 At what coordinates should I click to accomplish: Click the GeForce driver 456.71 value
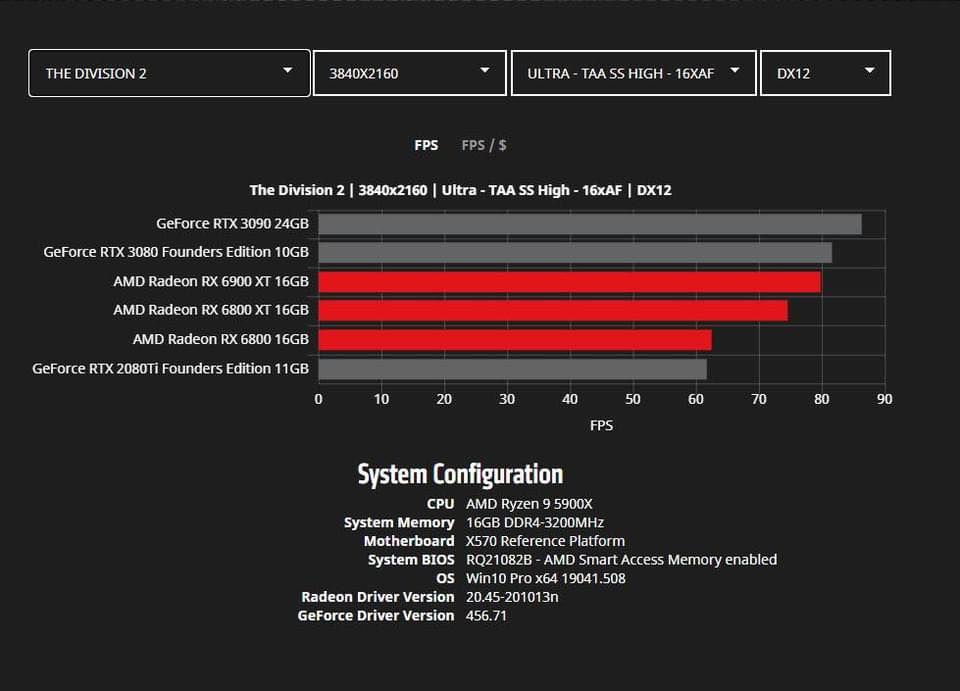coord(486,616)
